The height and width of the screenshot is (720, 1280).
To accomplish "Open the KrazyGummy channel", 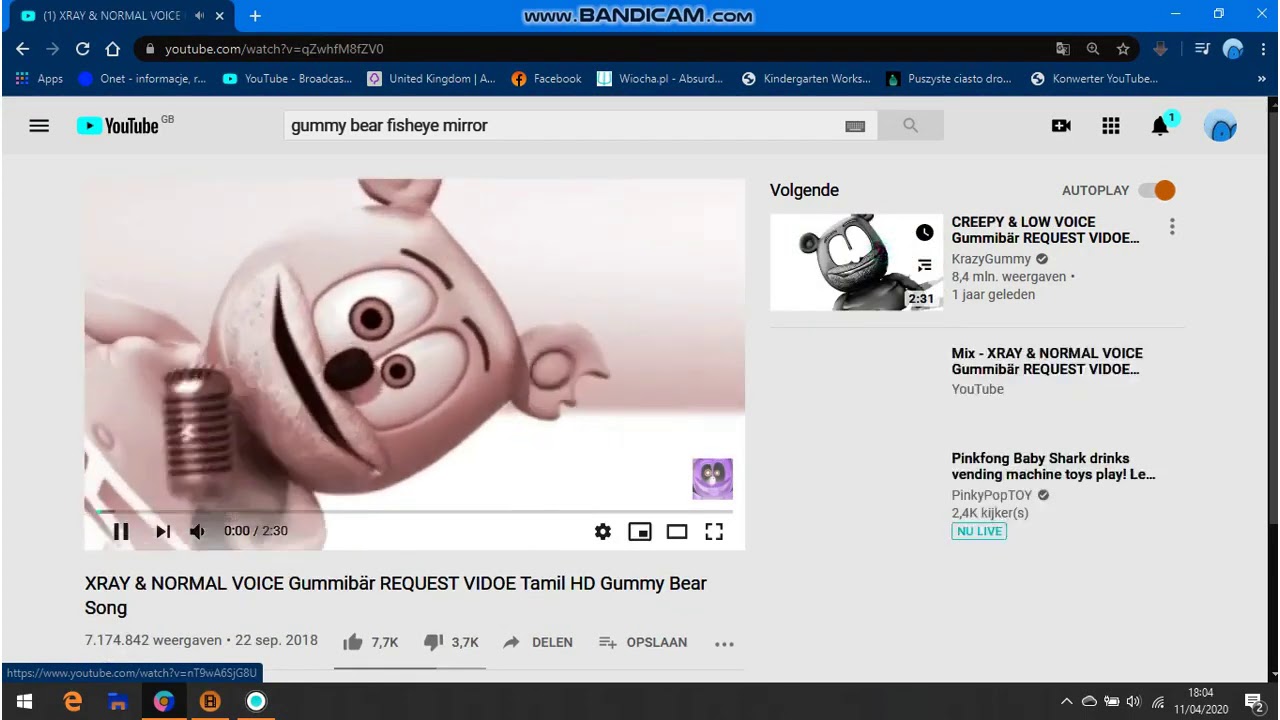I will coord(991,259).
